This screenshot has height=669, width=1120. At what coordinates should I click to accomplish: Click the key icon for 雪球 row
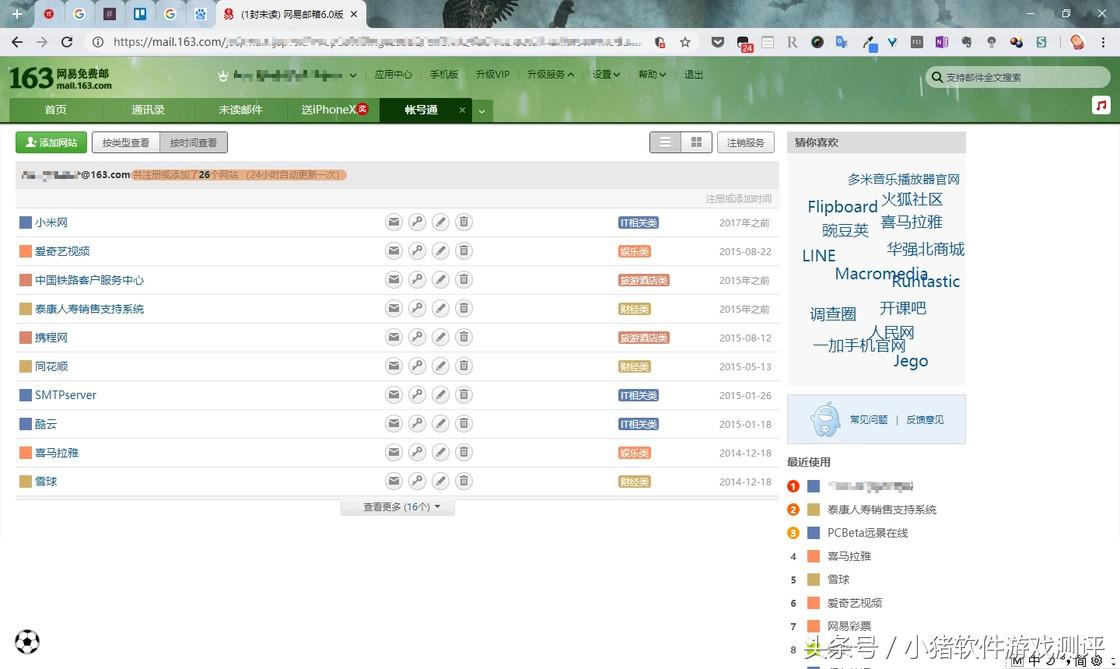click(417, 481)
